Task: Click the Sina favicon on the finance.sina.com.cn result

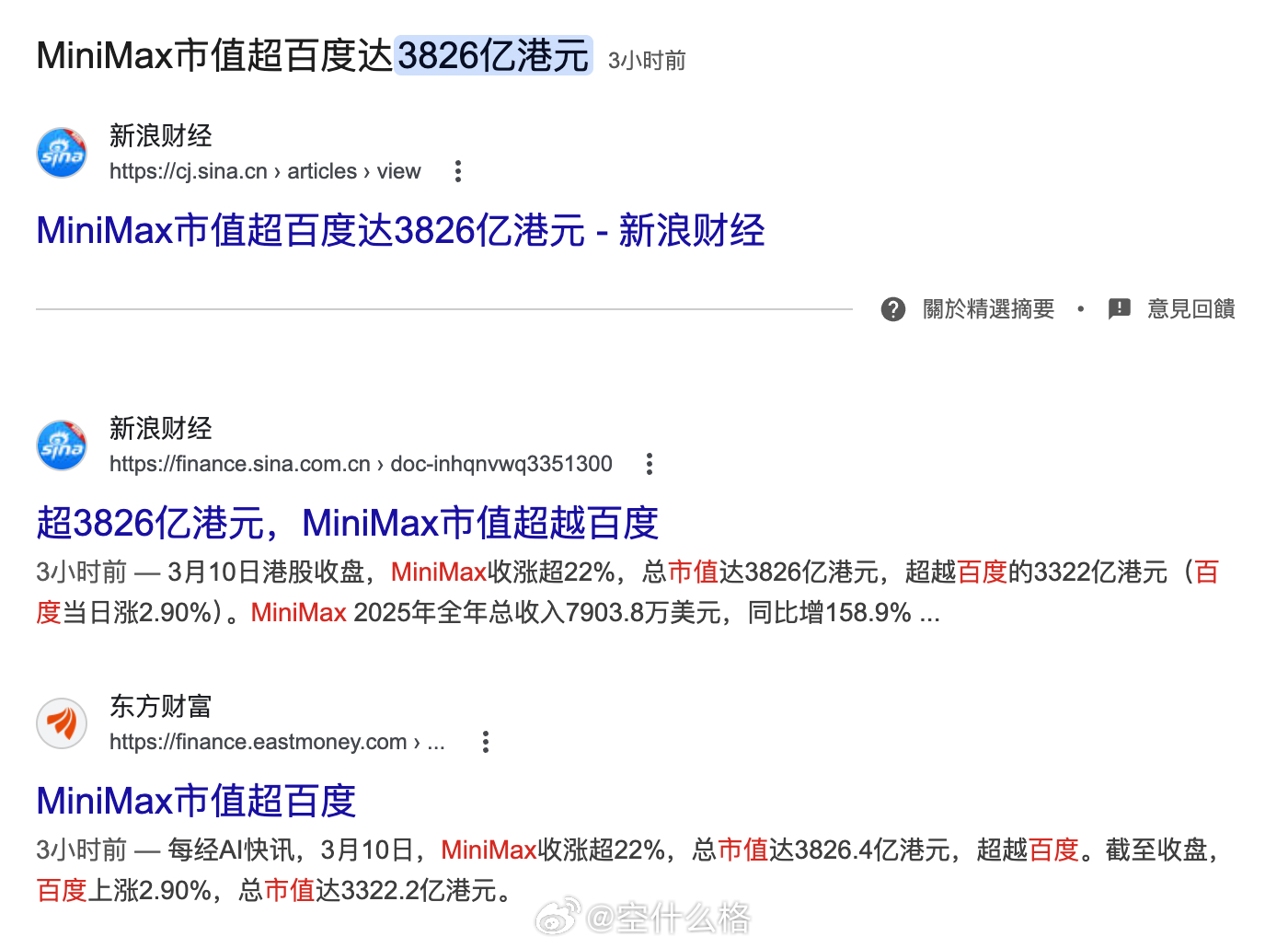Action: point(62,445)
